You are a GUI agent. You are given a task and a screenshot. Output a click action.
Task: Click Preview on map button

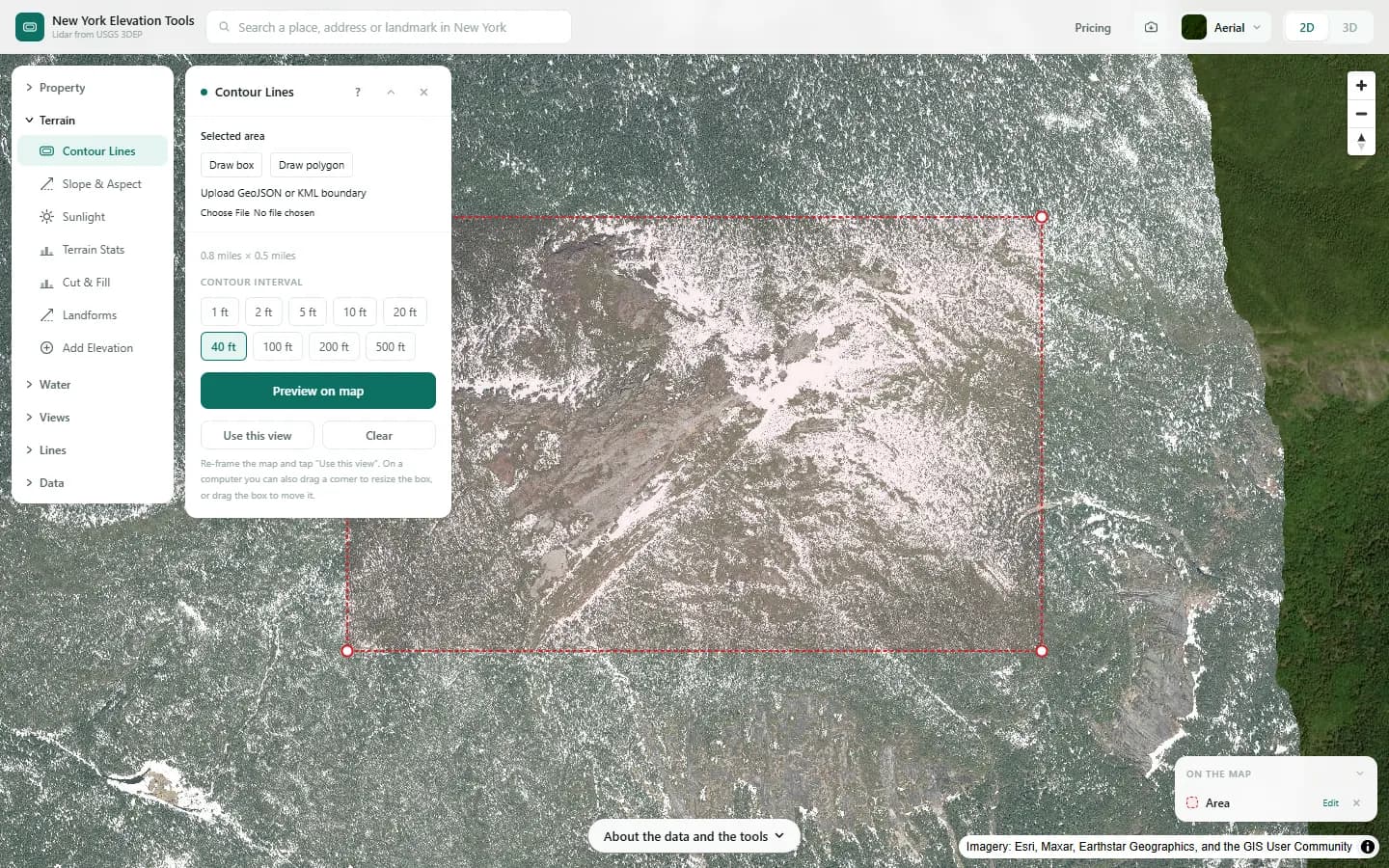[318, 392]
